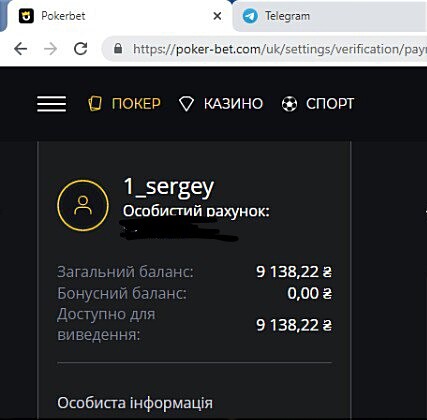Reload the page with refresh icon
427x420 pixels.
point(81,49)
